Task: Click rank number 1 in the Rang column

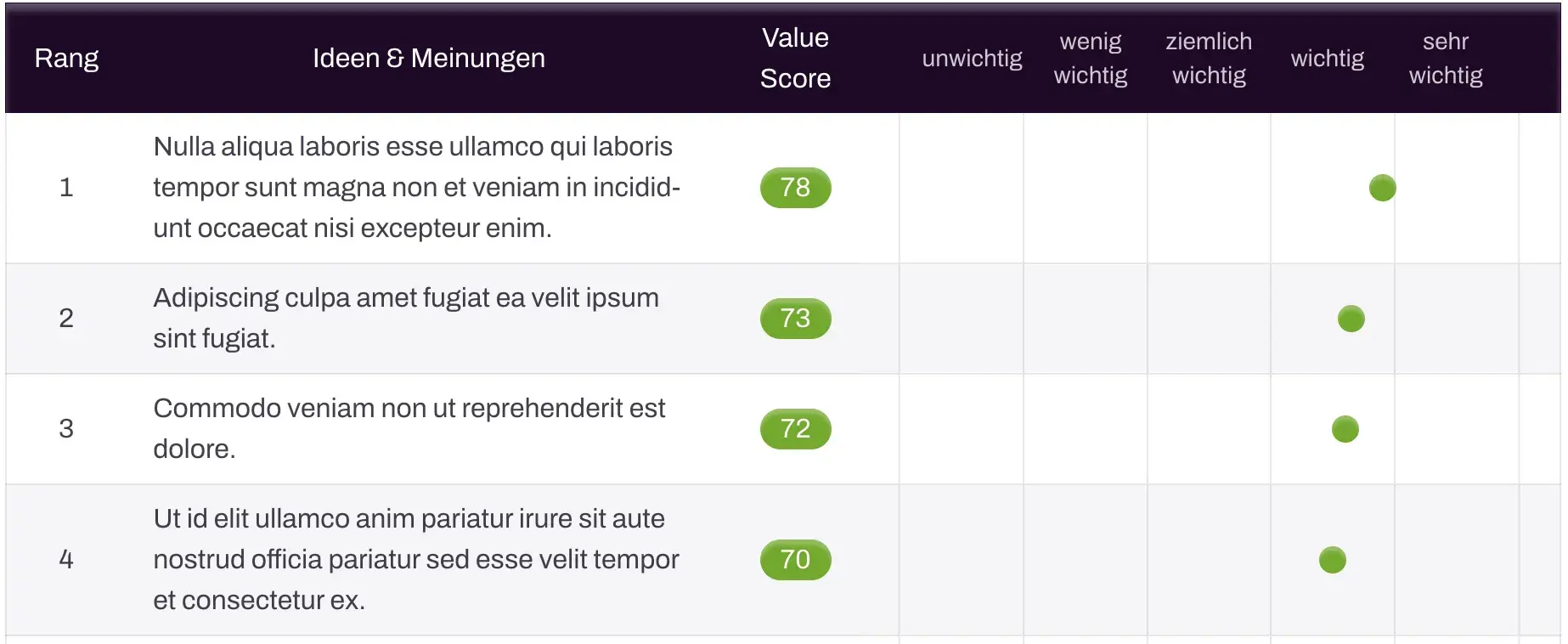Action: pyautogui.click(x=66, y=188)
